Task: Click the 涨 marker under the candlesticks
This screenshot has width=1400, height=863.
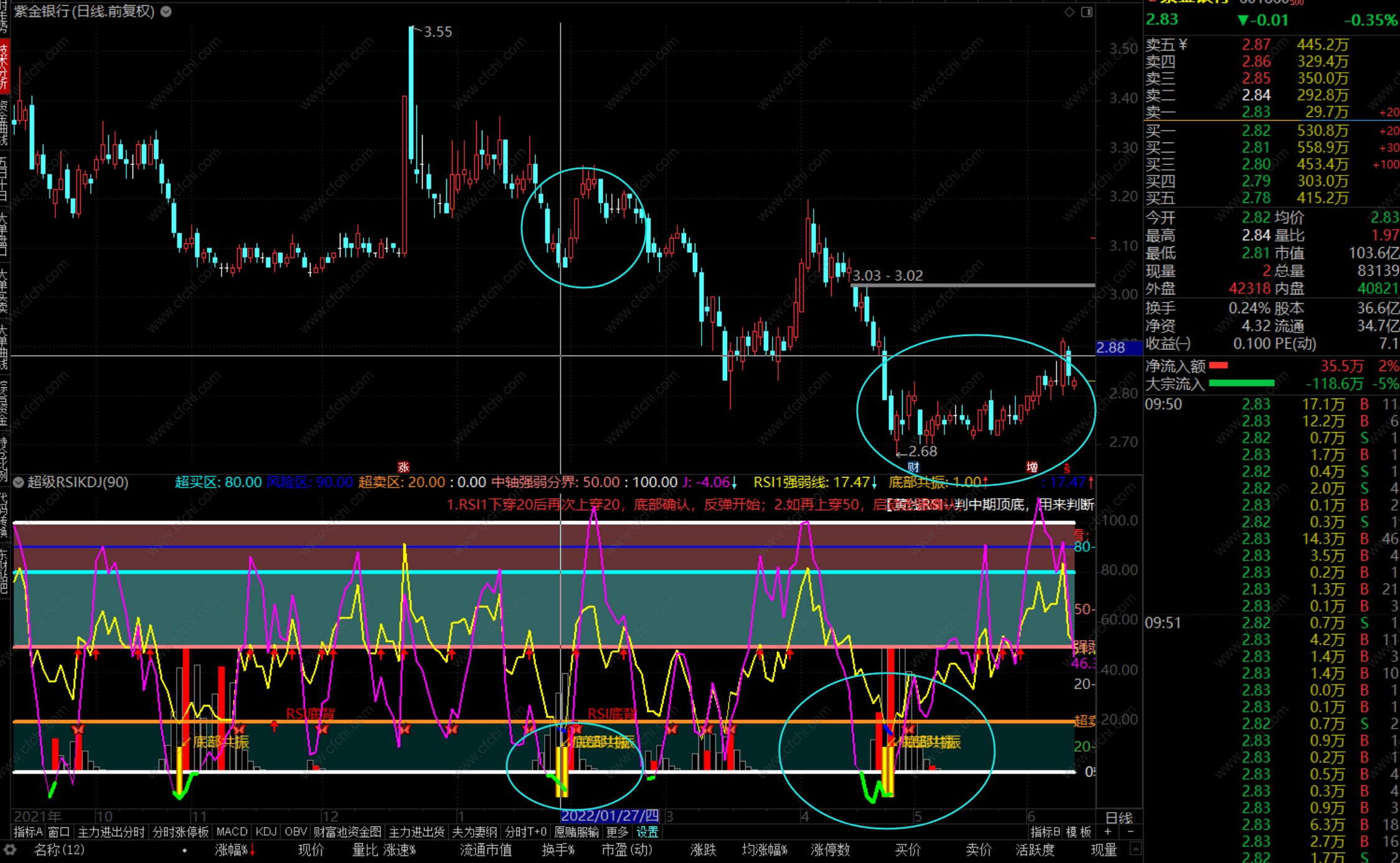Action: 403,467
